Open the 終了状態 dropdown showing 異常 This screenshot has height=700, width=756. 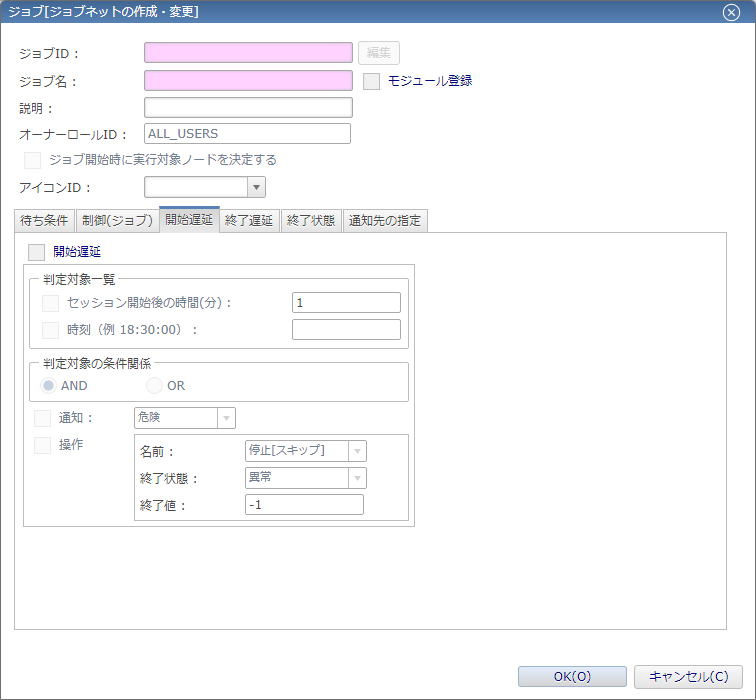click(306, 478)
